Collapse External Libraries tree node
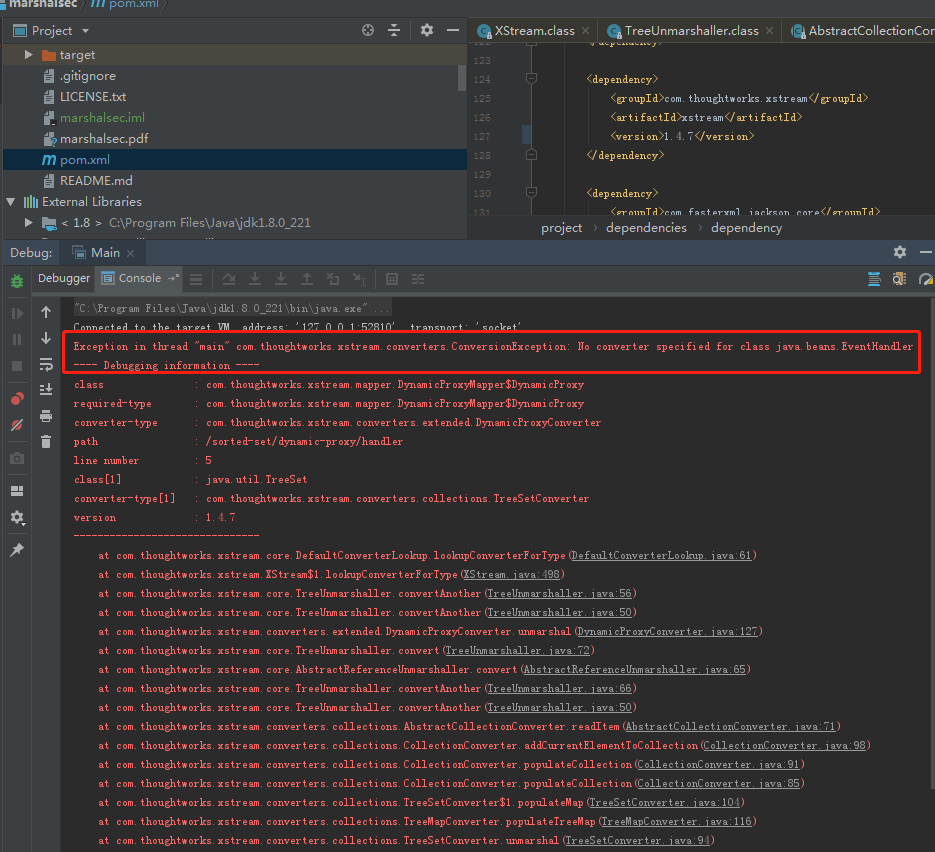 11,202
